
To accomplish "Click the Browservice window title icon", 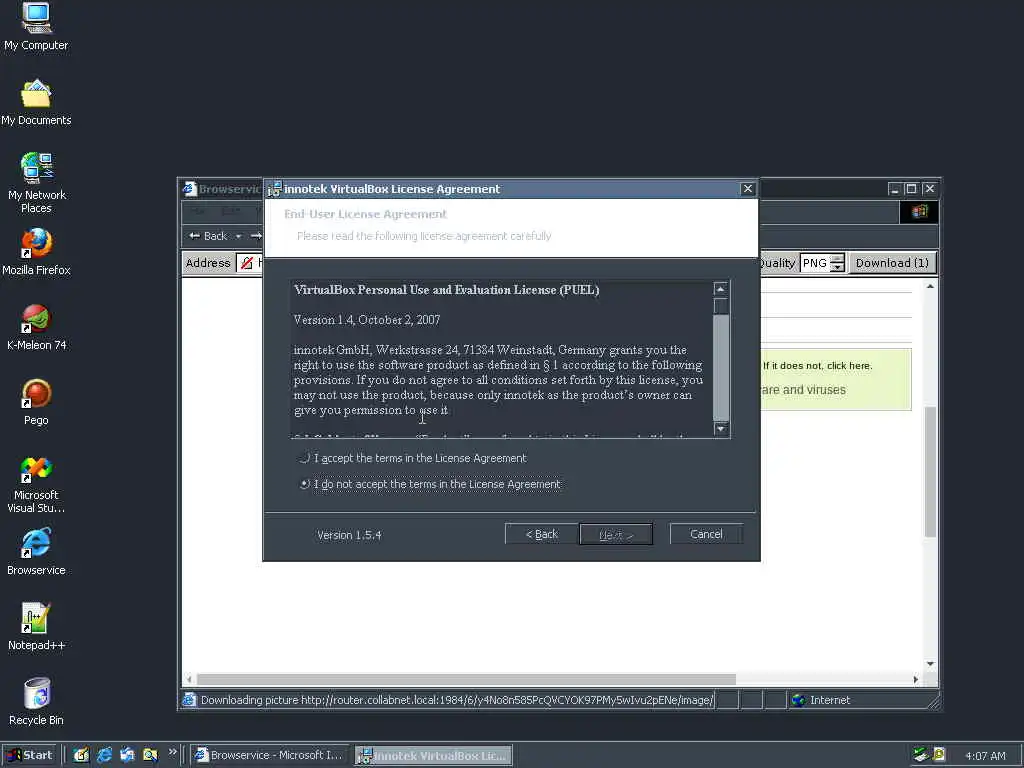I will pos(190,189).
